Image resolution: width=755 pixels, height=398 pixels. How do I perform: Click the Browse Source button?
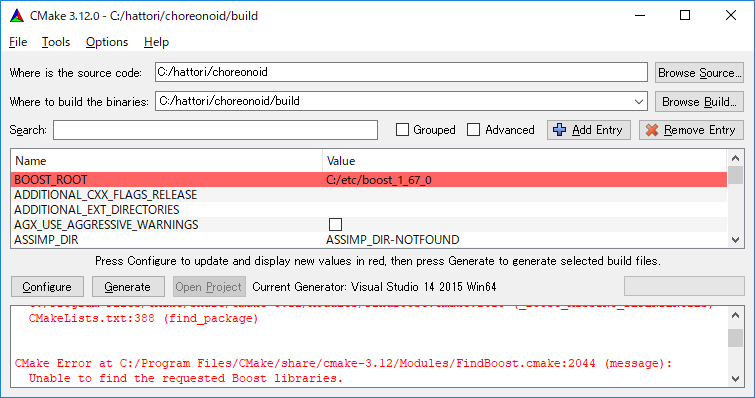point(699,73)
